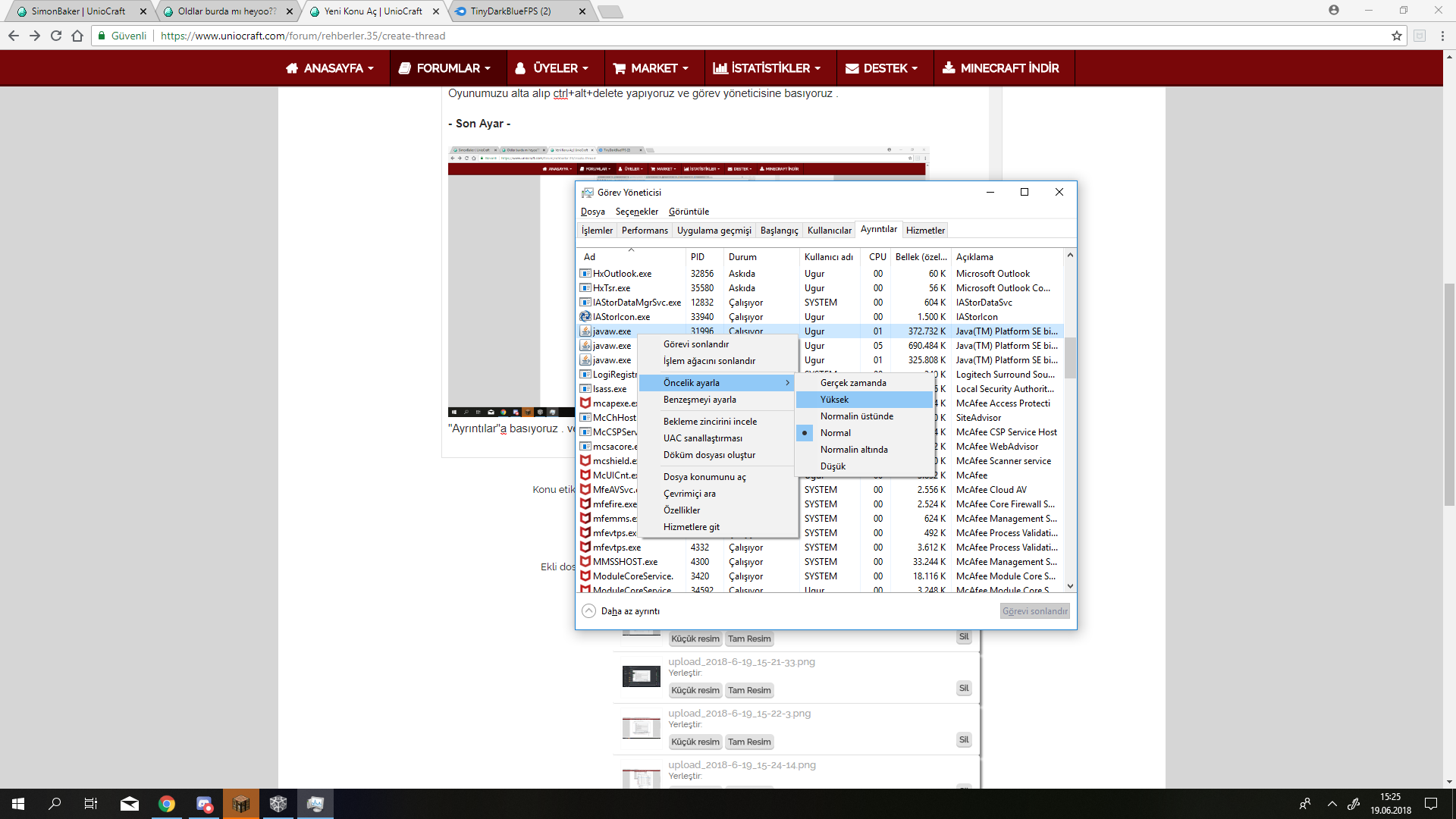Open Başlangıç tab
The width and height of the screenshot is (1456, 819).
[x=780, y=231]
